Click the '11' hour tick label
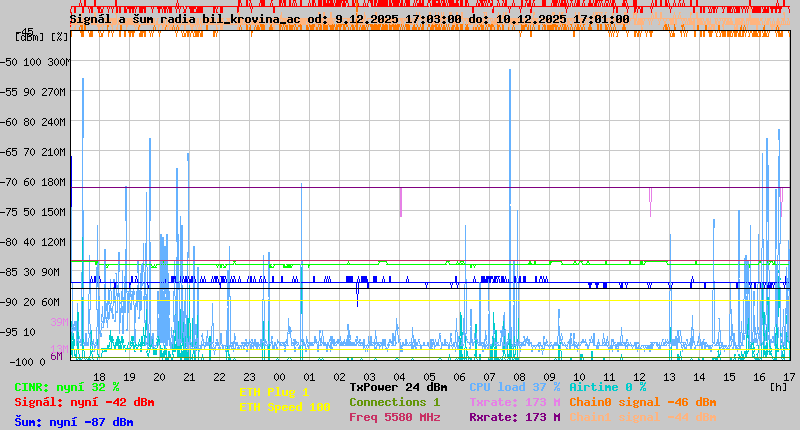This screenshot has width=800, height=430. [609, 377]
